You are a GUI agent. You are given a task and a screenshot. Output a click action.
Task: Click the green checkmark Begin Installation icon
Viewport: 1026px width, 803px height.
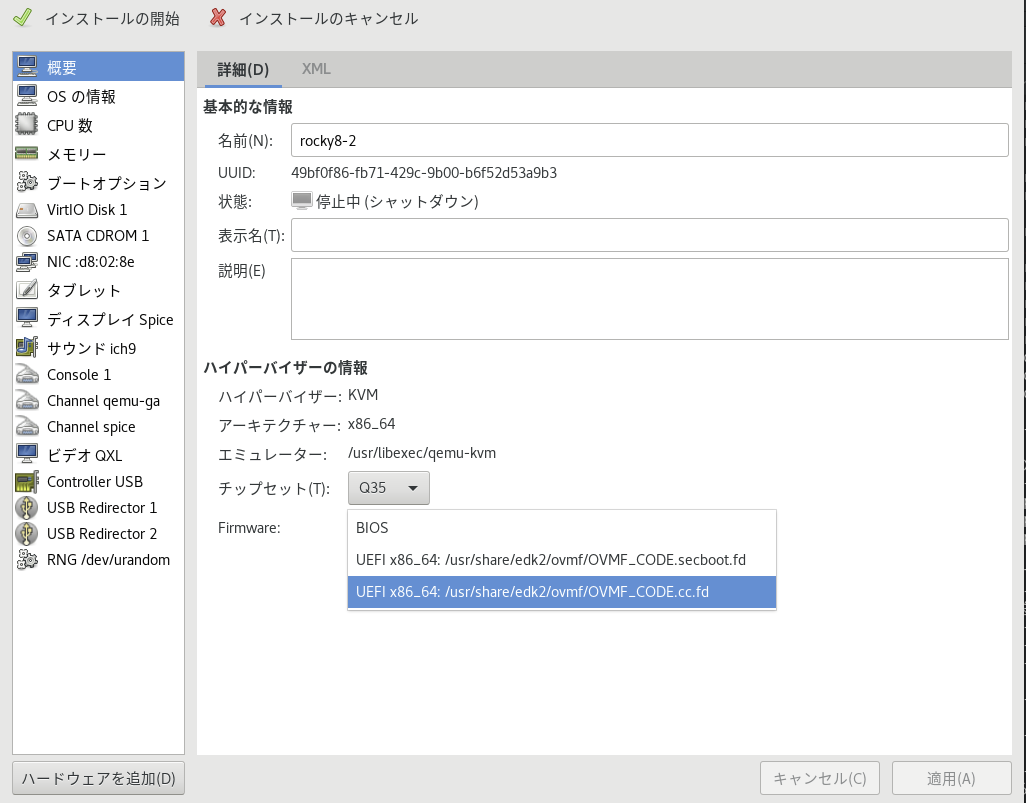pyautogui.click(x=21, y=18)
